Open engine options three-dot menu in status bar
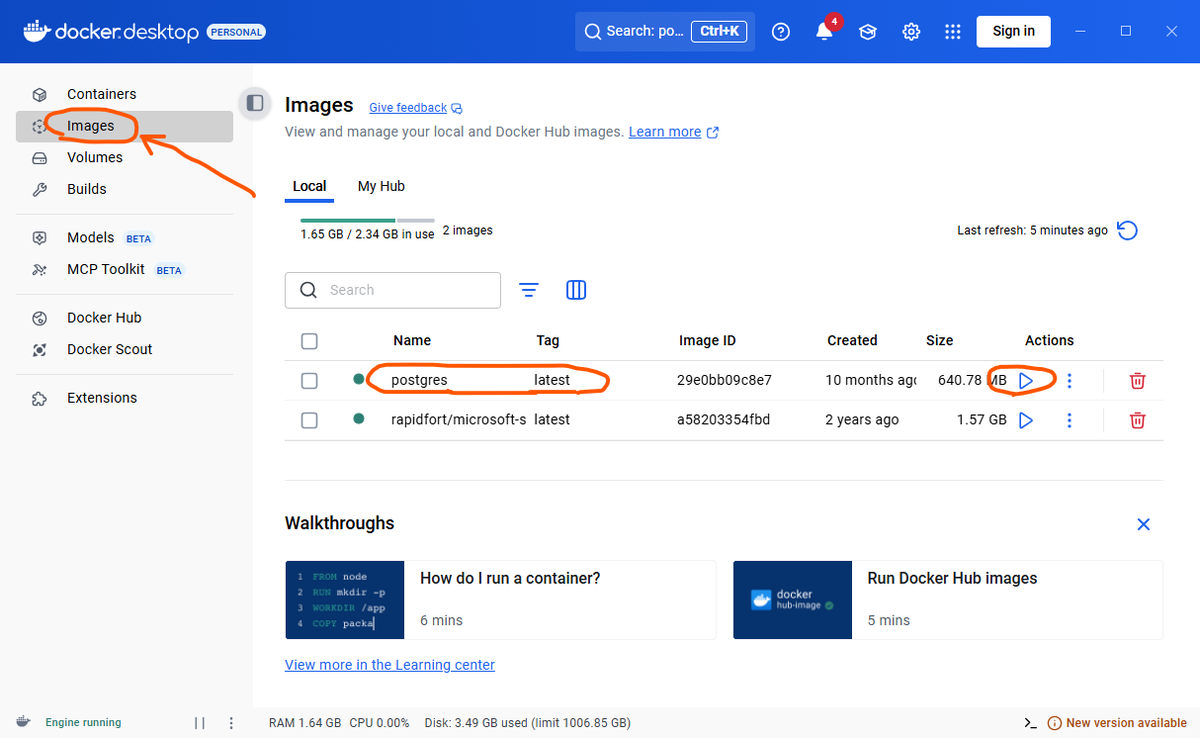 coord(231,723)
